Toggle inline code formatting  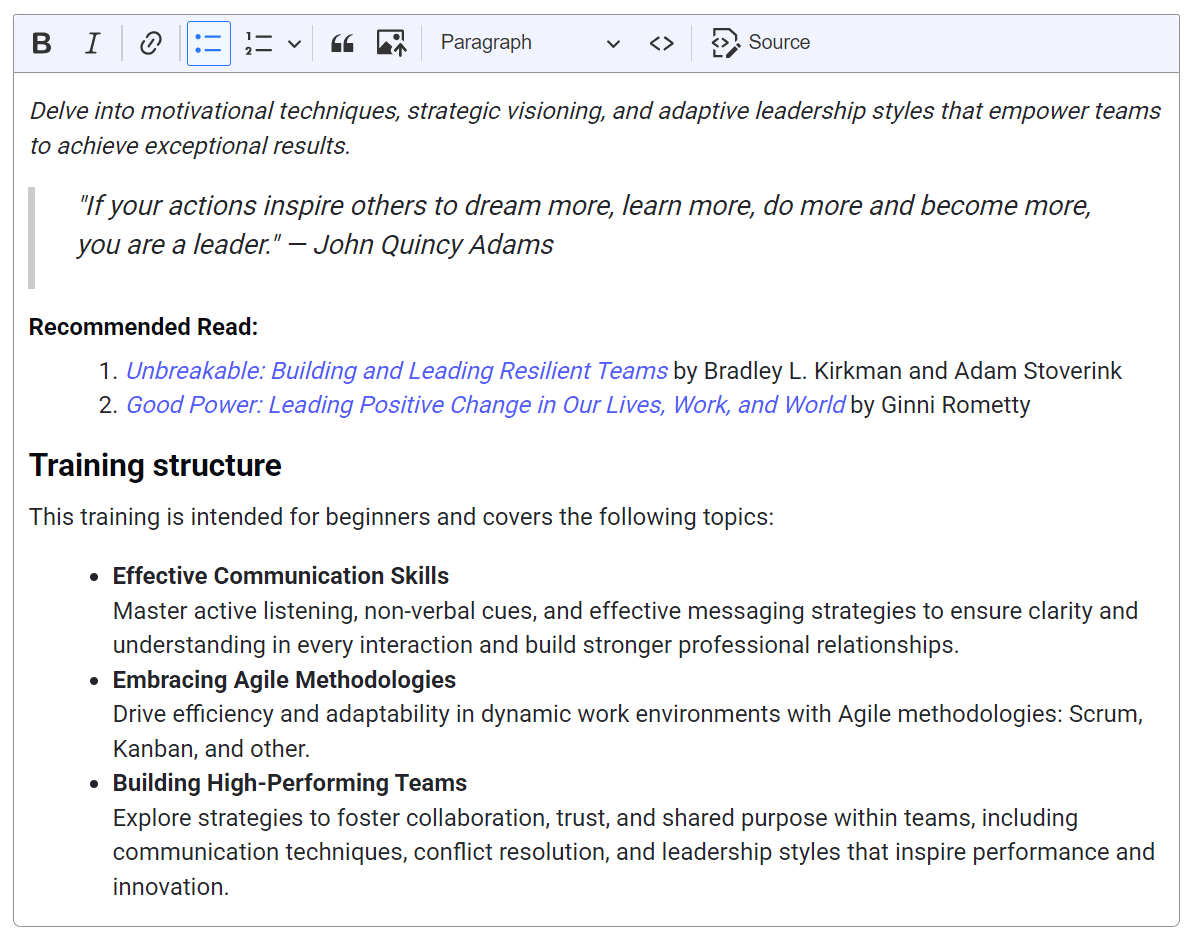661,43
